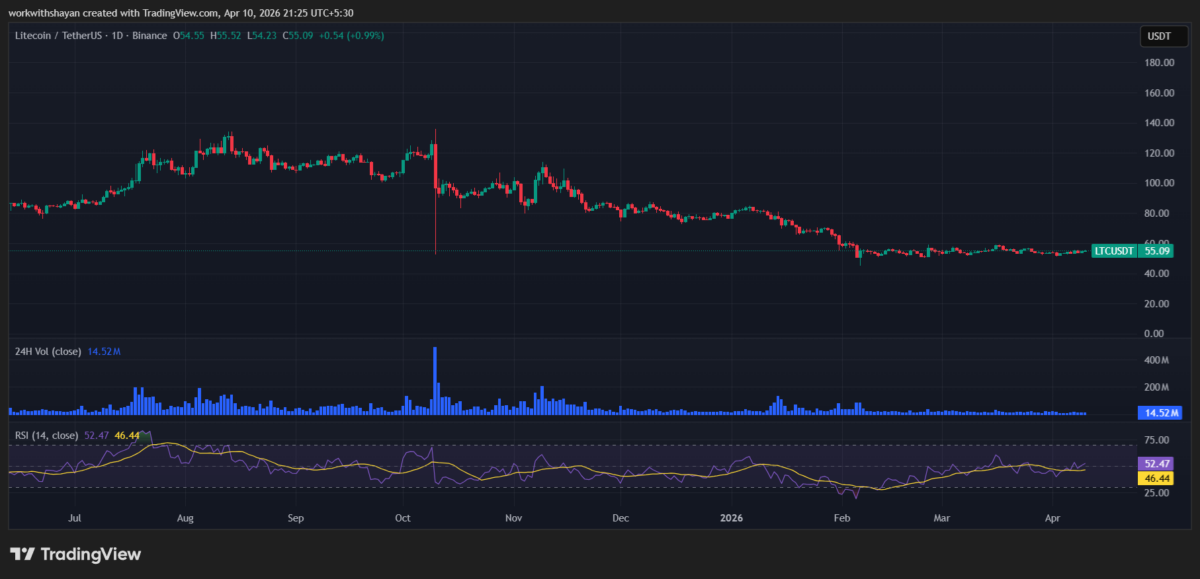Select the LTCUSDT price label on price scale
This screenshot has width=1200, height=579.
click(x=1113, y=252)
